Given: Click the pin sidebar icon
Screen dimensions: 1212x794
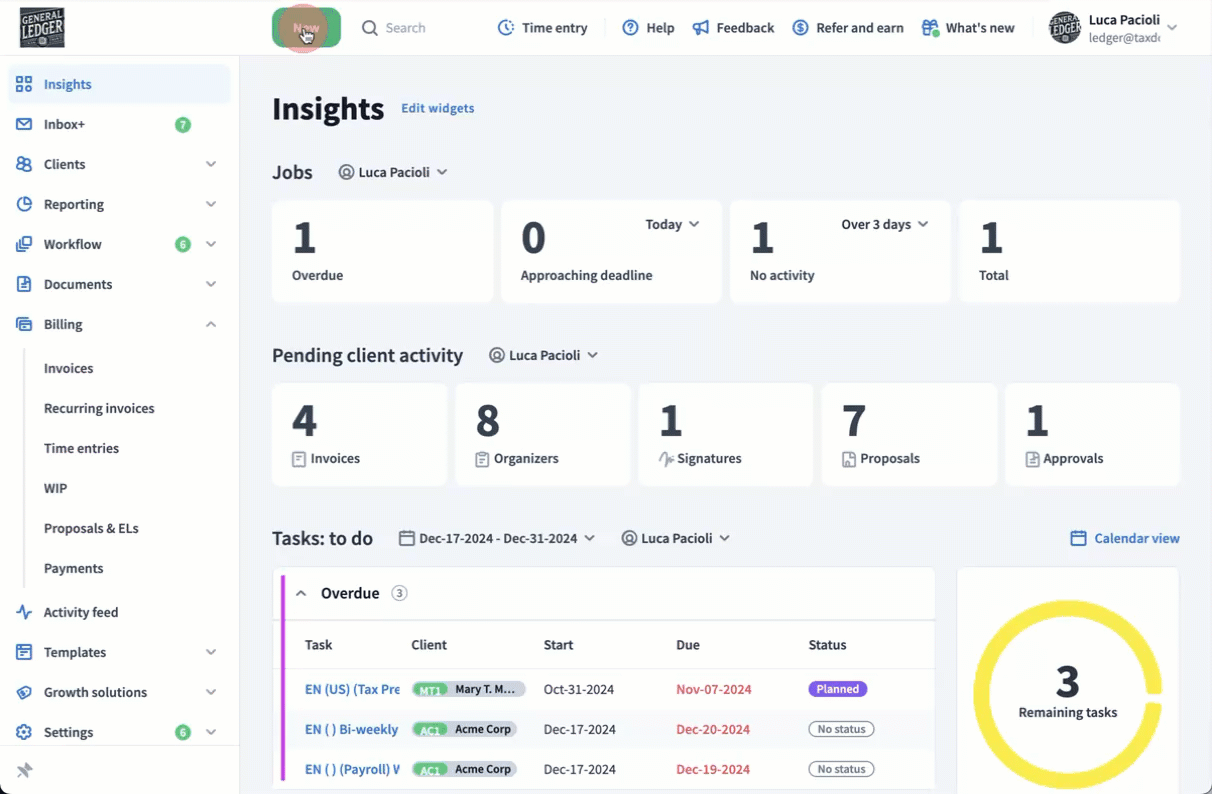Looking at the screenshot, I should click(25, 770).
